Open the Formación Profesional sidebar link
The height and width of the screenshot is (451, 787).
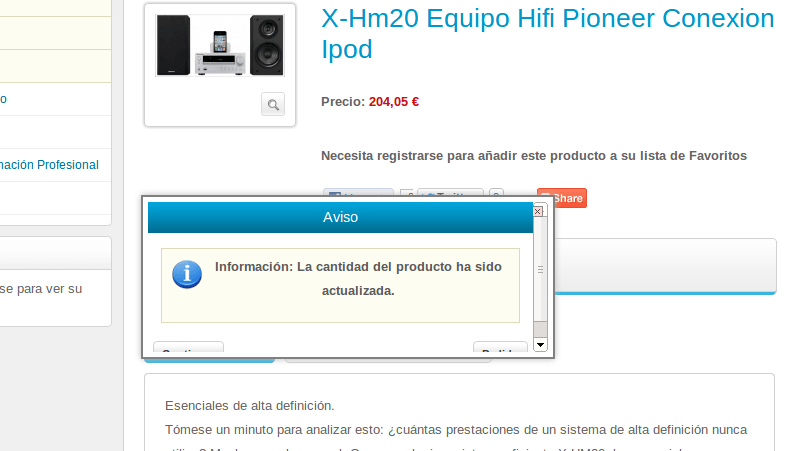(x=49, y=165)
